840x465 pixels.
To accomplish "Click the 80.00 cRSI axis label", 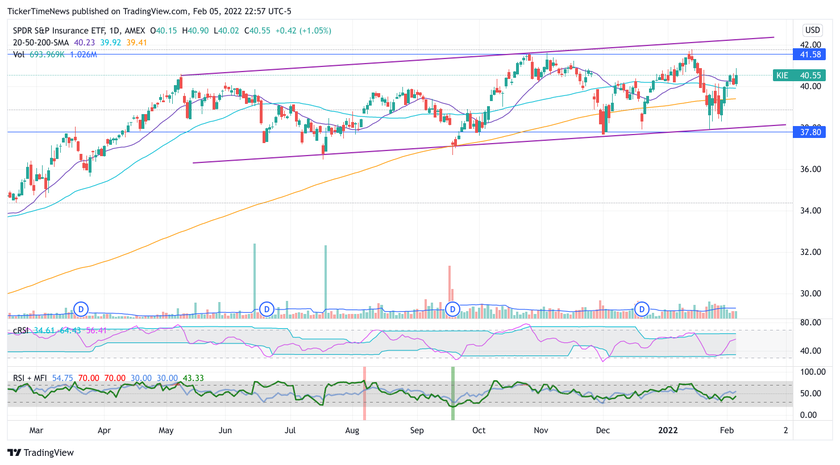I will tap(811, 322).
